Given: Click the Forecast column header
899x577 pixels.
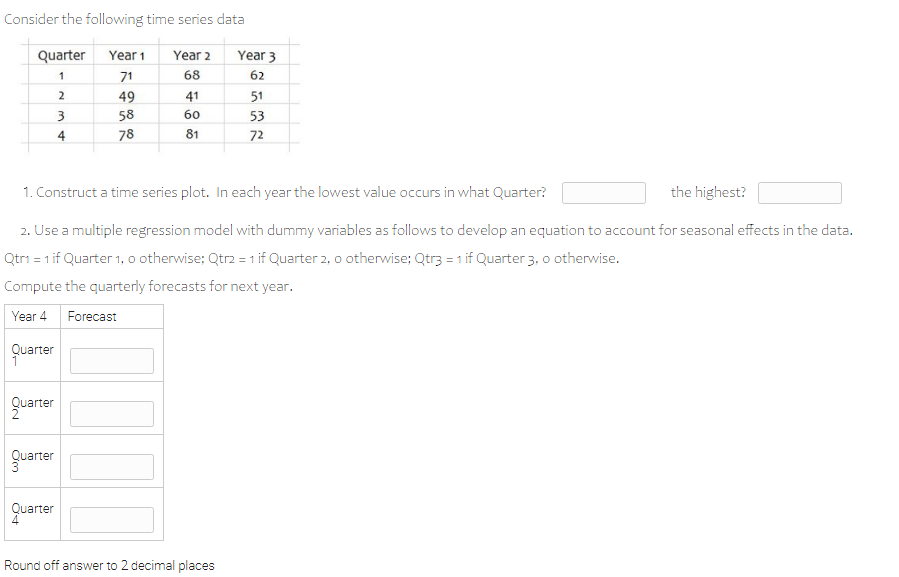Looking at the screenshot, I should [91, 315].
